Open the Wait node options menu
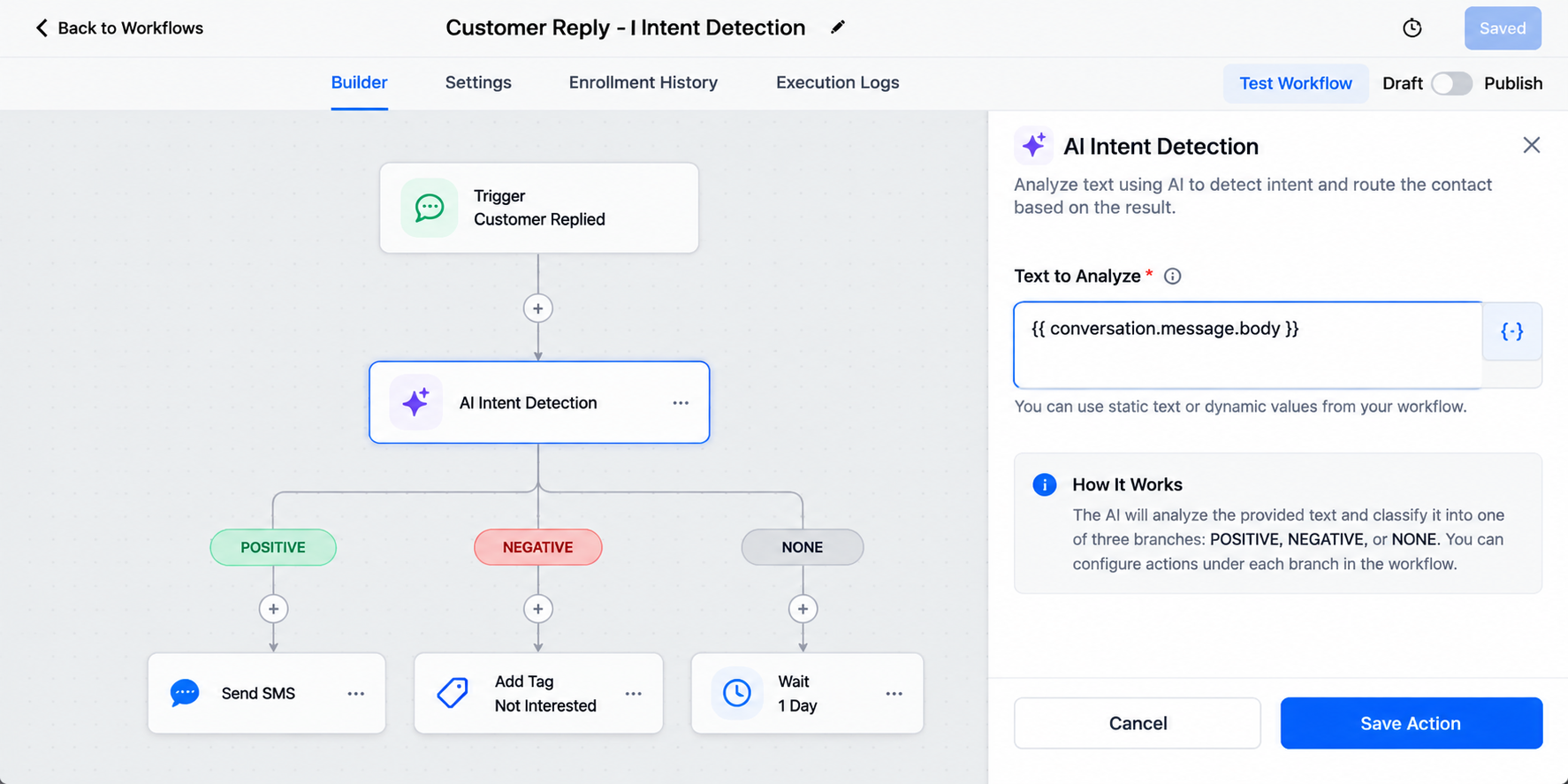Screen dimensions: 1568x784 tap(894, 694)
